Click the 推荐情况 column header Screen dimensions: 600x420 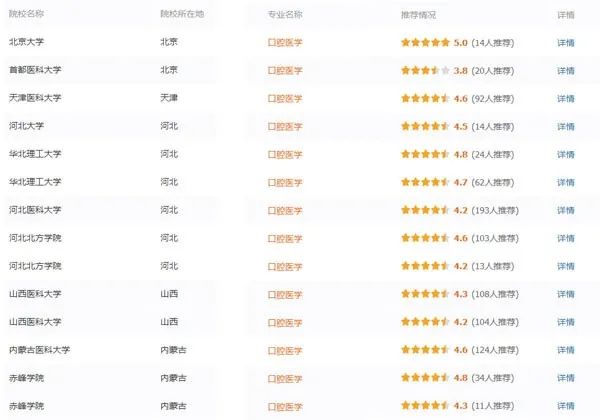(x=418, y=15)
